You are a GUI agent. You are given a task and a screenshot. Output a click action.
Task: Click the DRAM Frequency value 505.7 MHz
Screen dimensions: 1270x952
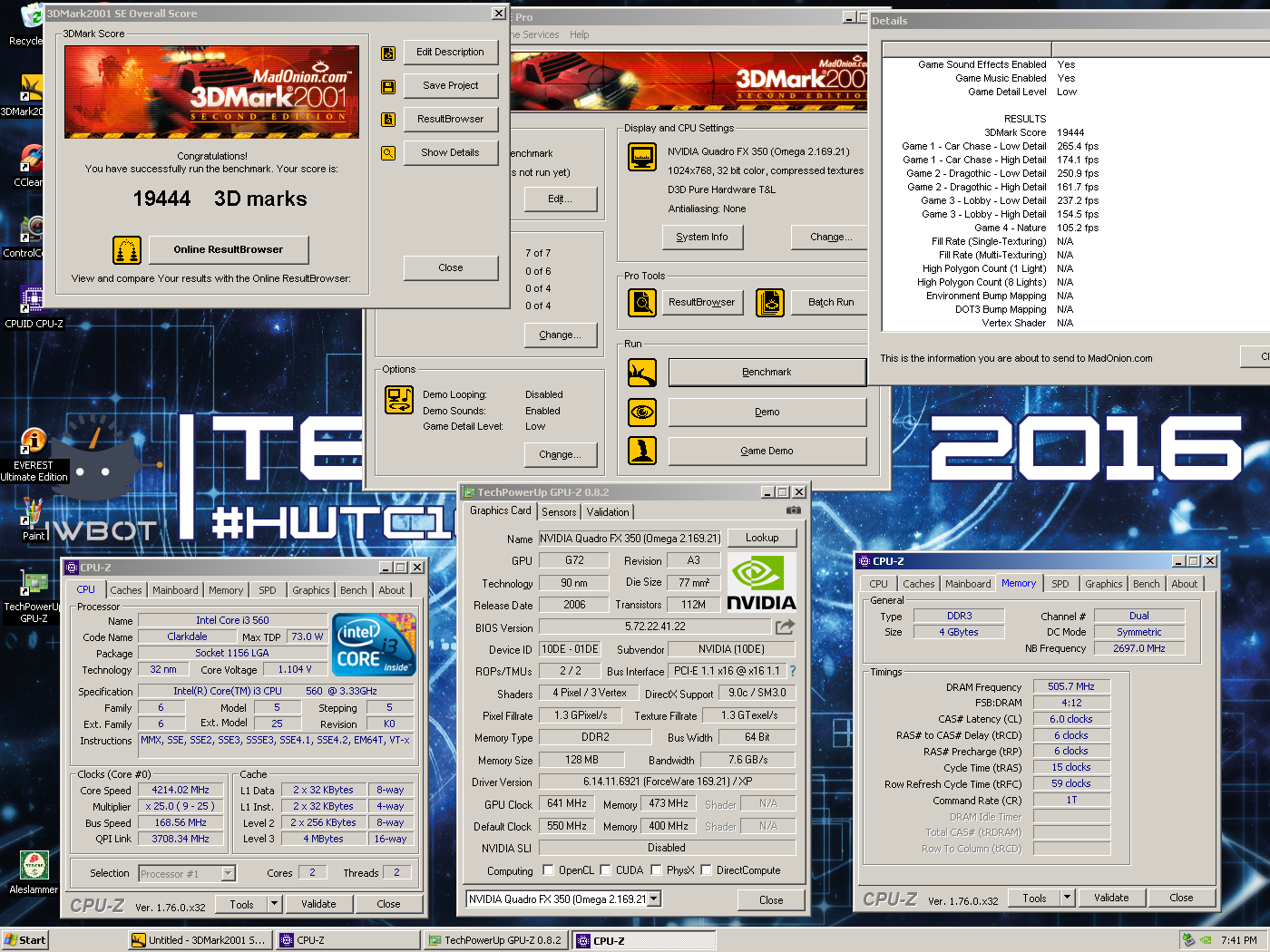click(1071, 686)
